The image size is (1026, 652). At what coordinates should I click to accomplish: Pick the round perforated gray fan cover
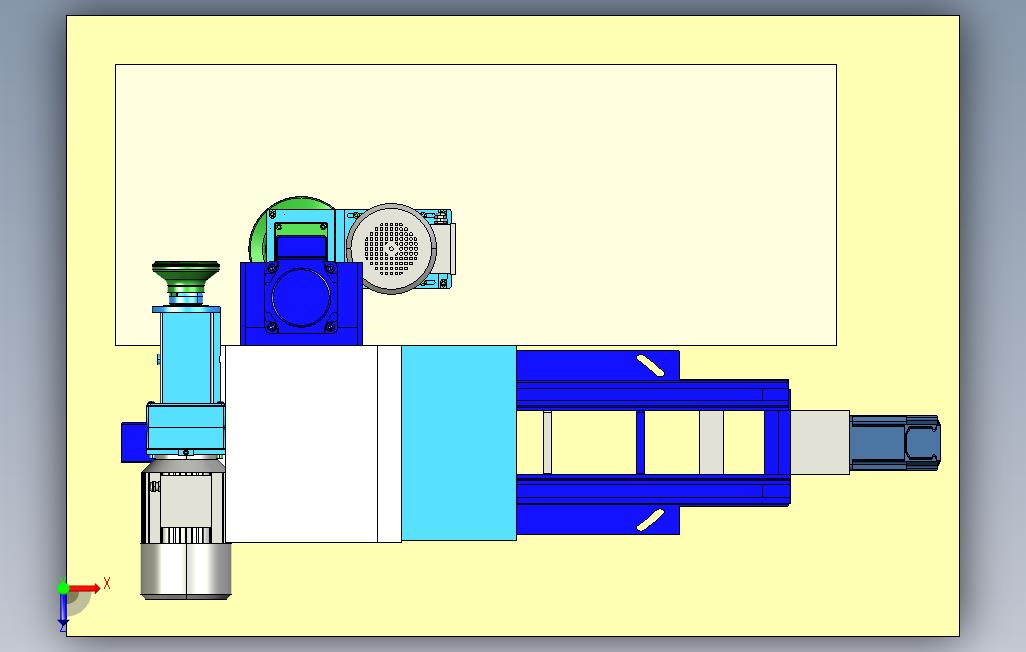click(391, 248)
